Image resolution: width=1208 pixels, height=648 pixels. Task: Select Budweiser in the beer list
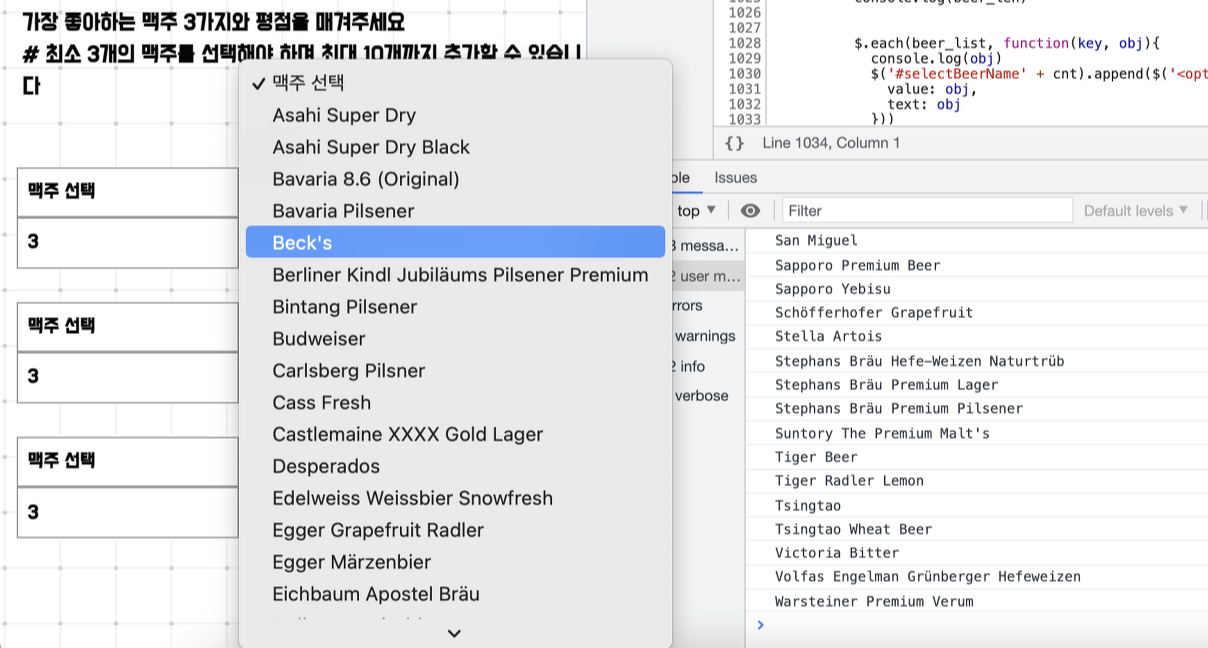pos(455,339)
